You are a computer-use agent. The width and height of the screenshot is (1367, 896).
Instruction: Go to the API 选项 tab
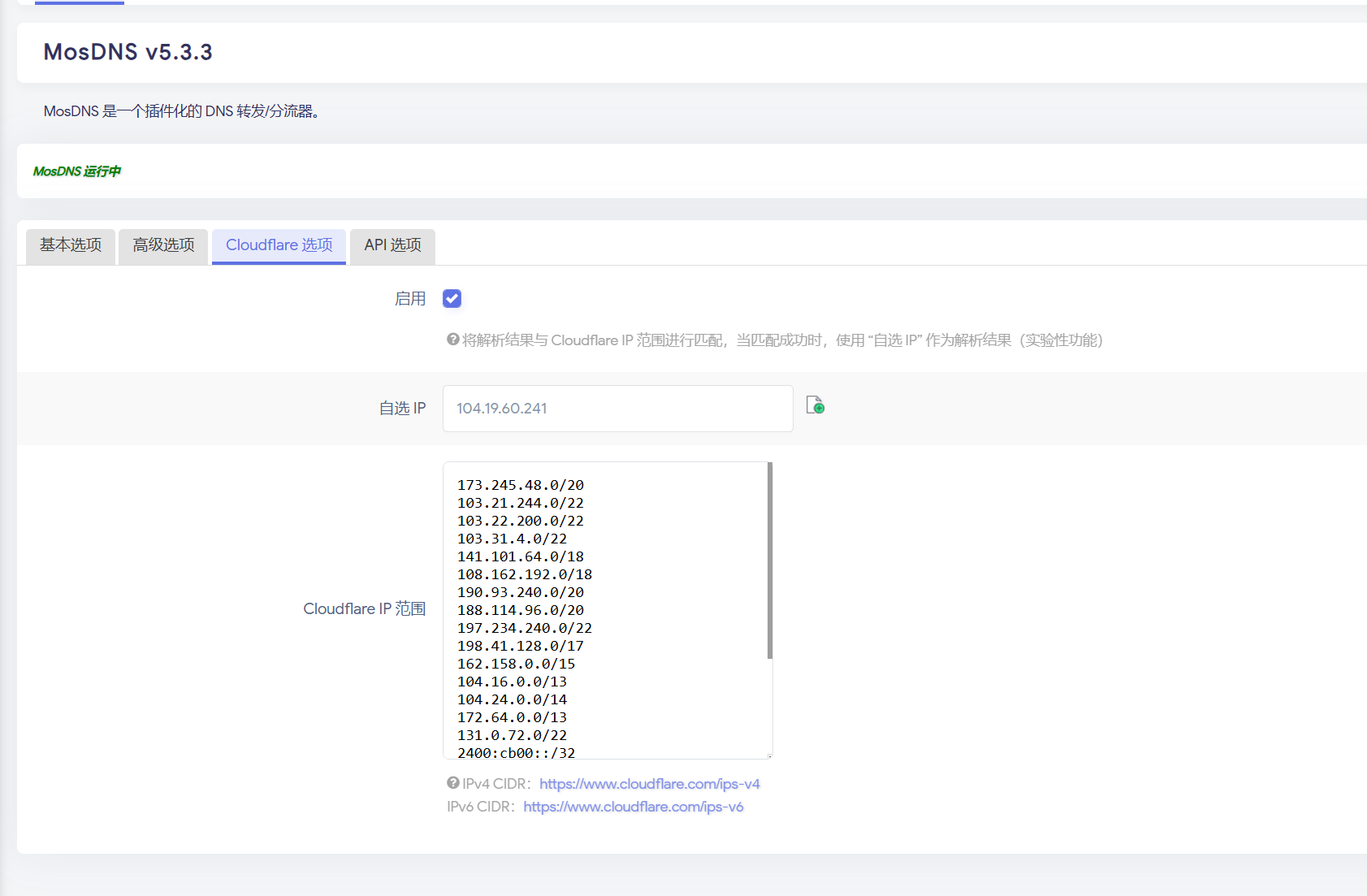click(x=392, y=245)
